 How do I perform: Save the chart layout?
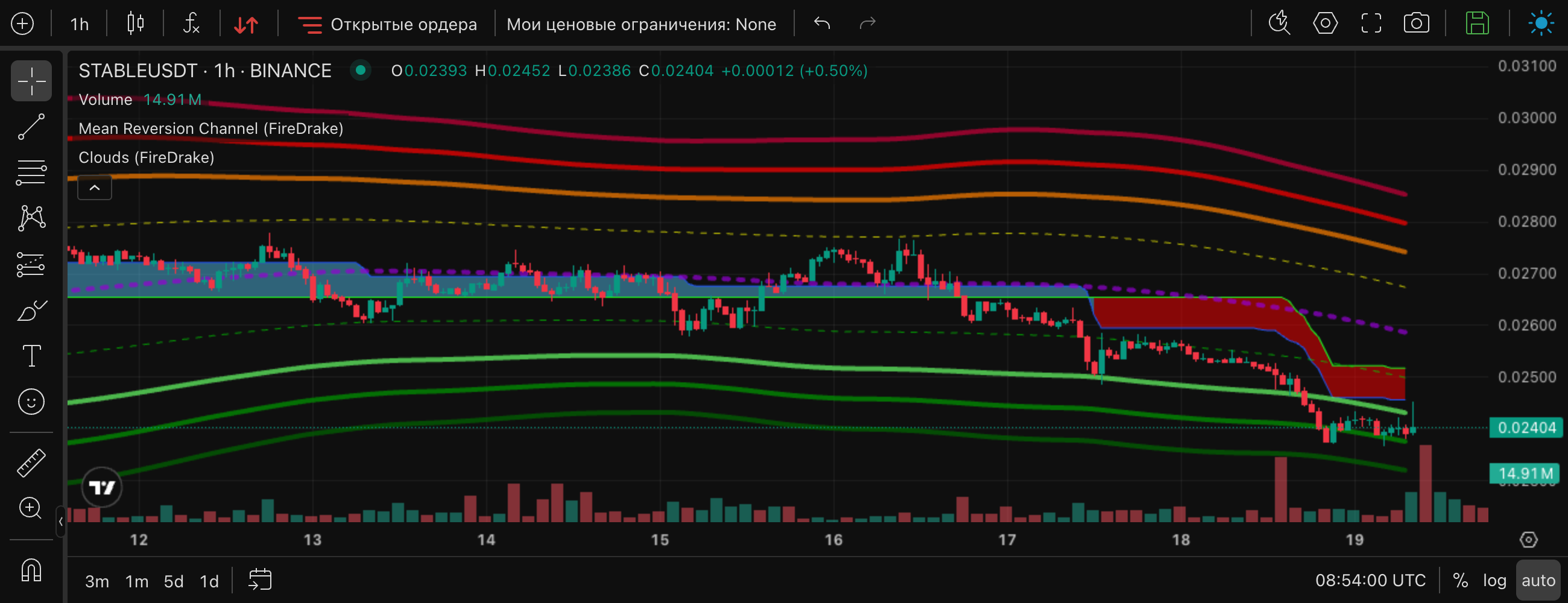point(1477,23)
